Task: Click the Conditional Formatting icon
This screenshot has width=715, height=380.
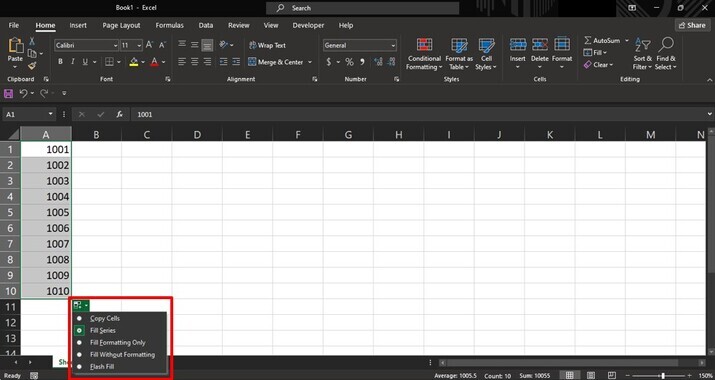Action: point(424,45)
